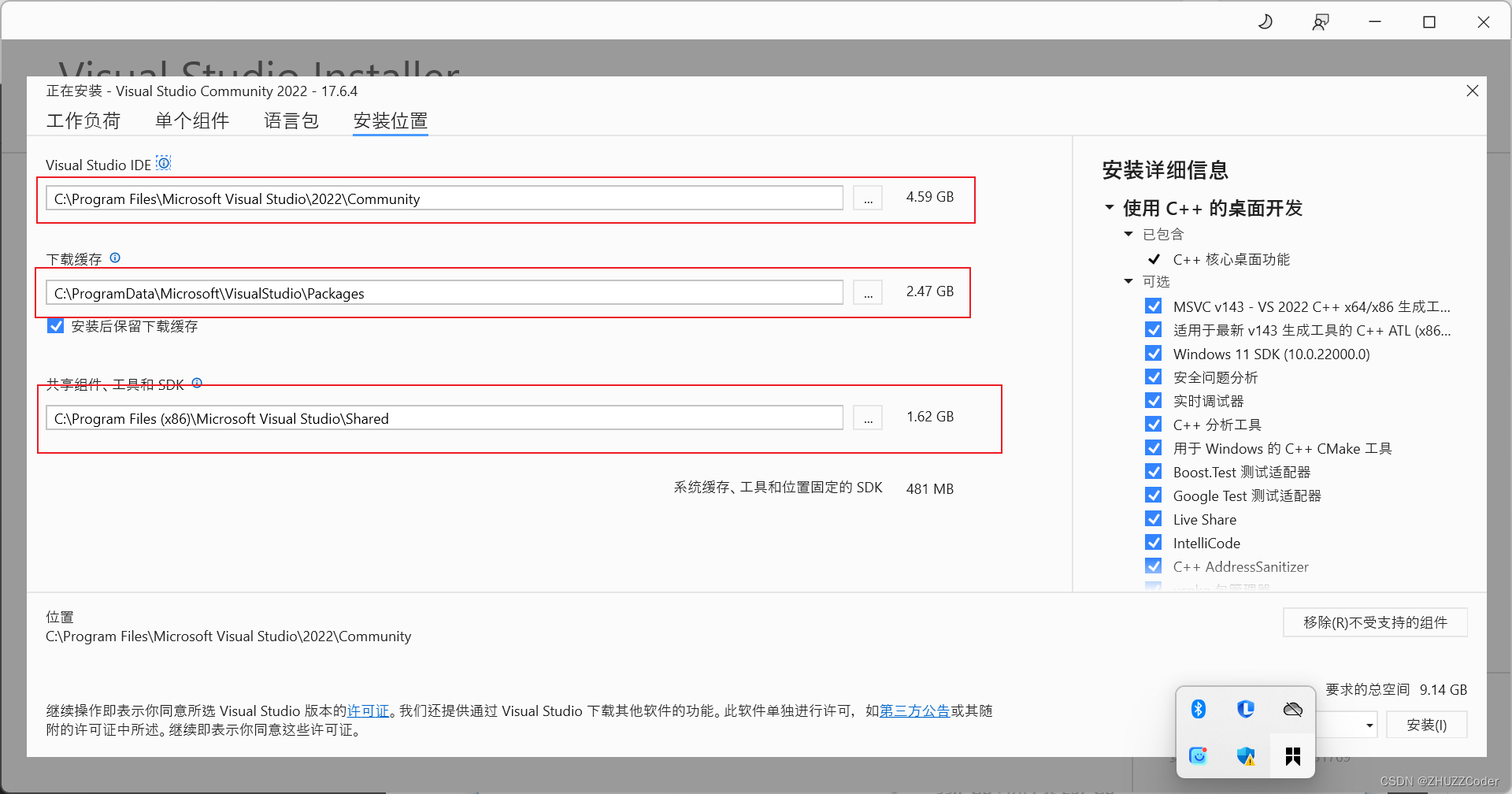Open install mode dropdown arrow beside 安装
This screenshot has width=1512, height=794.
click(x=1369, y=725)
